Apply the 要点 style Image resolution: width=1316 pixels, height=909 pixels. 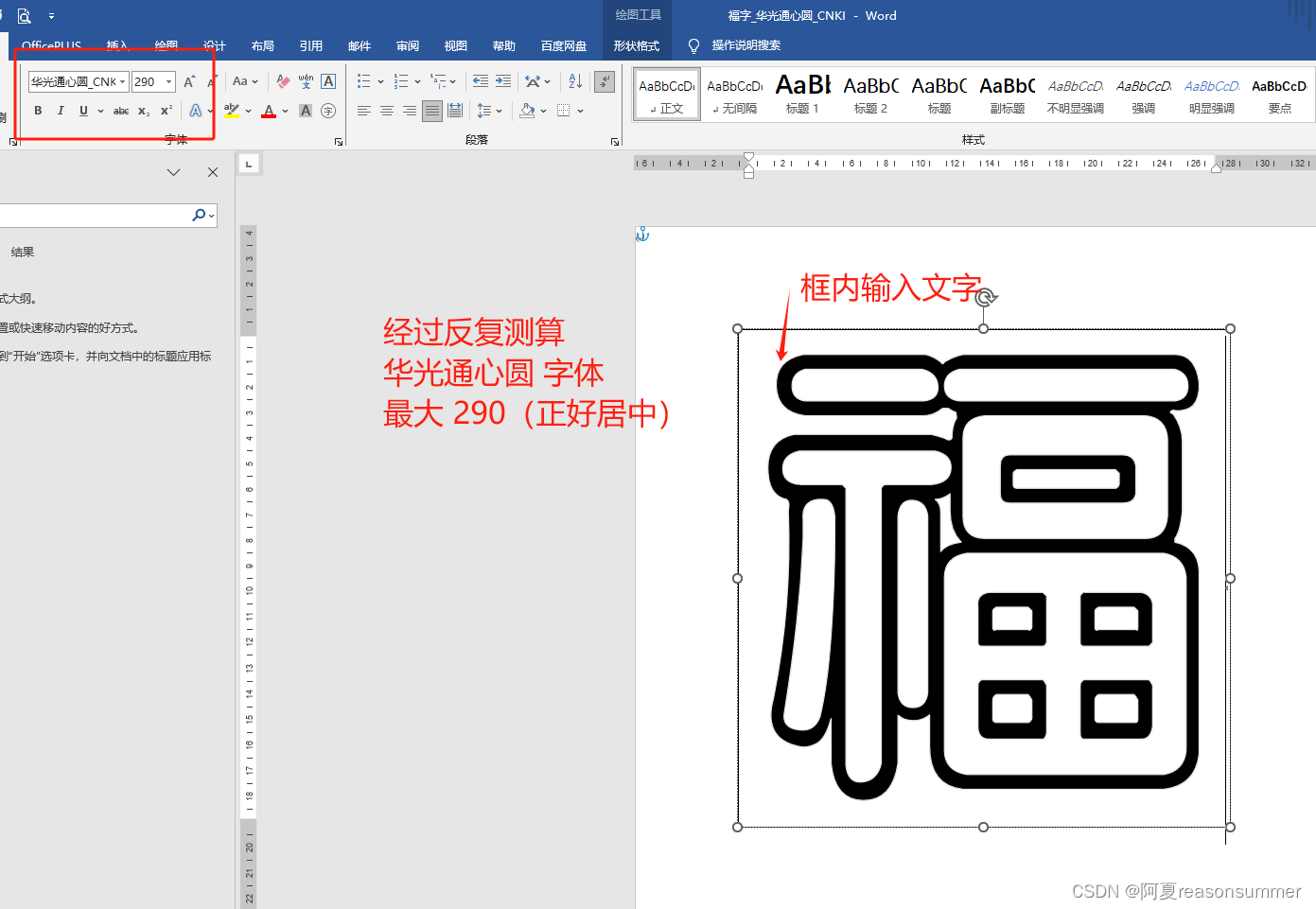click(1280, 95)
